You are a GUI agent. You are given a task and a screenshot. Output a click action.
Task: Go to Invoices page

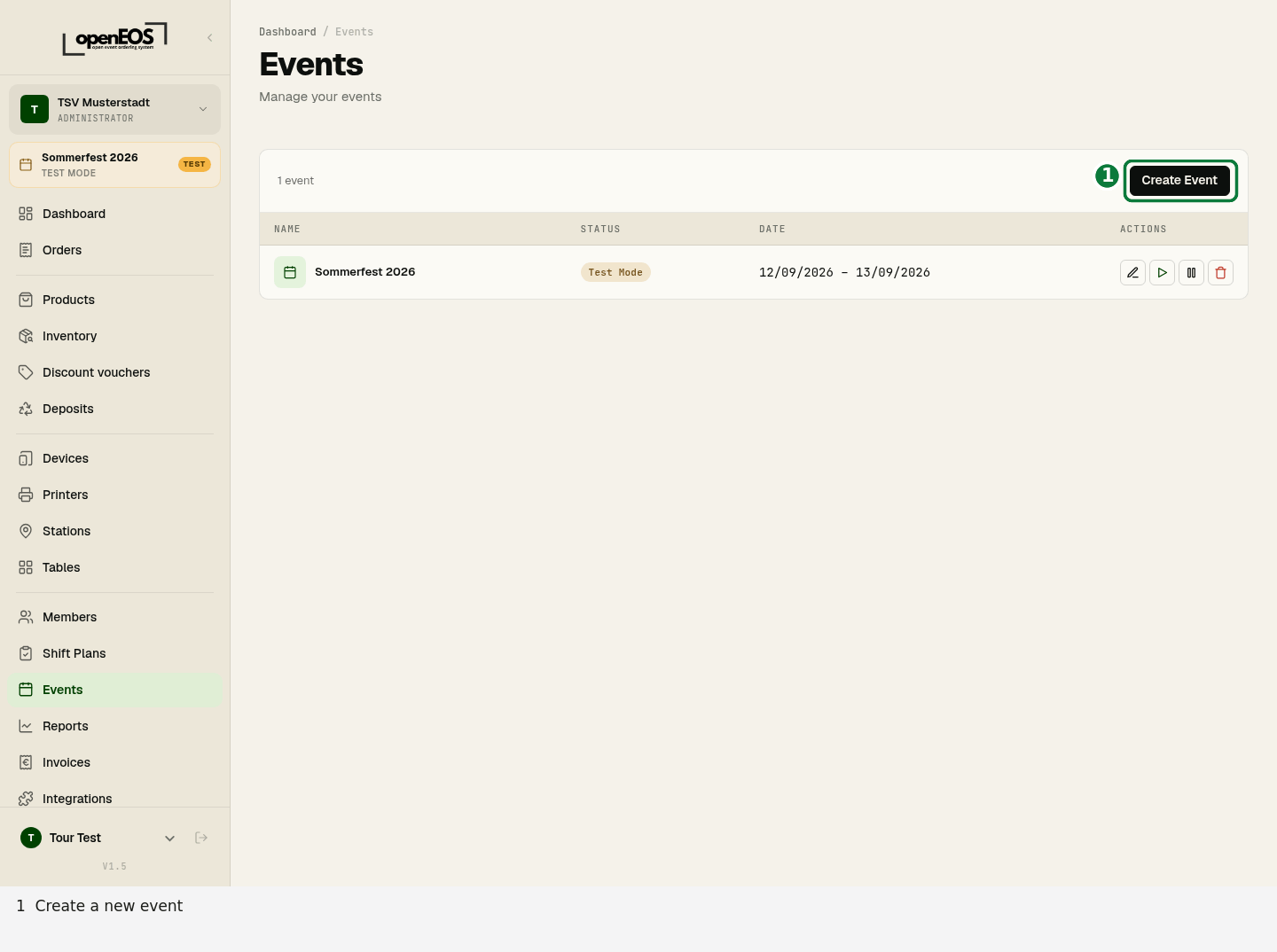click(x=114, y=762)
